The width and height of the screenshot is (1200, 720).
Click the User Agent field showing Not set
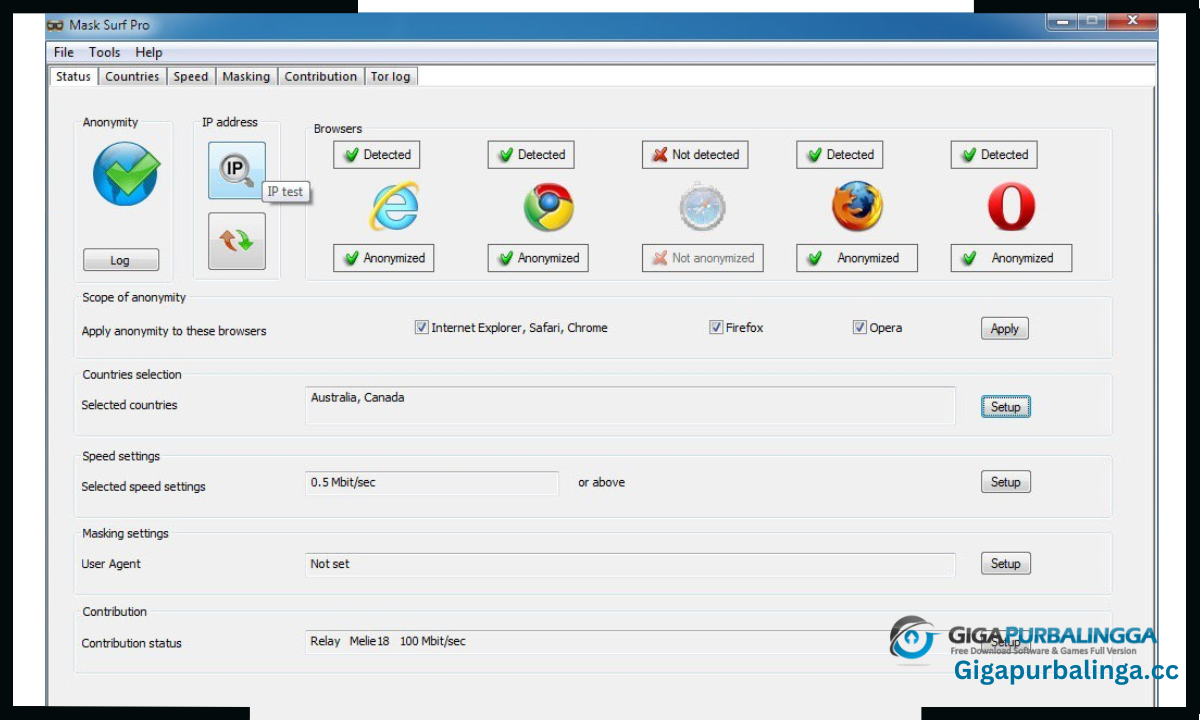[630, 565]
